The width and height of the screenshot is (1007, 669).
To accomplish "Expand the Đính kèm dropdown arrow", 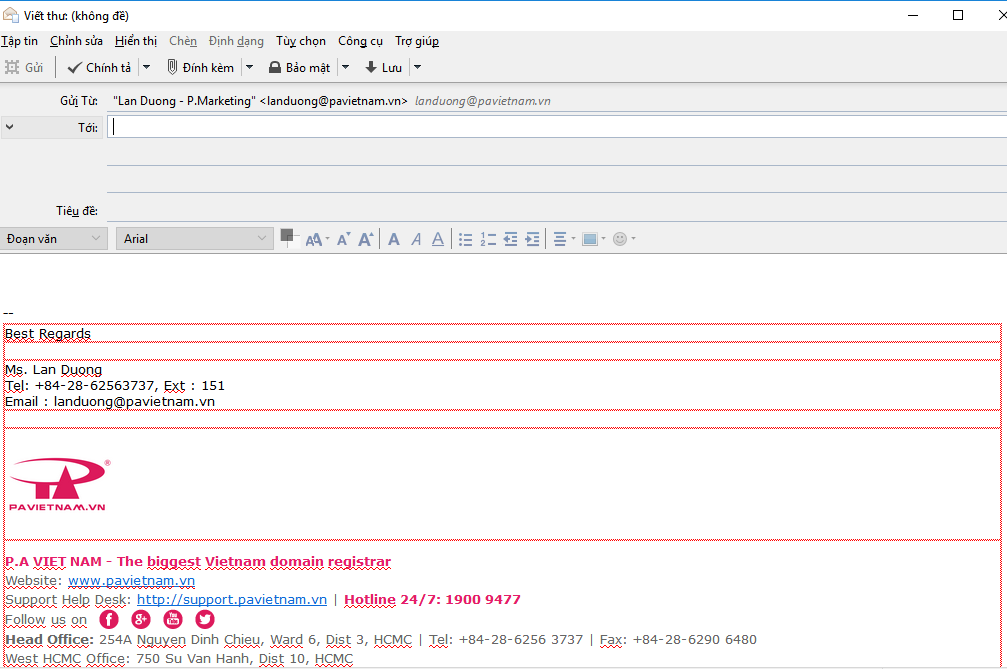I will coord(250,67).
